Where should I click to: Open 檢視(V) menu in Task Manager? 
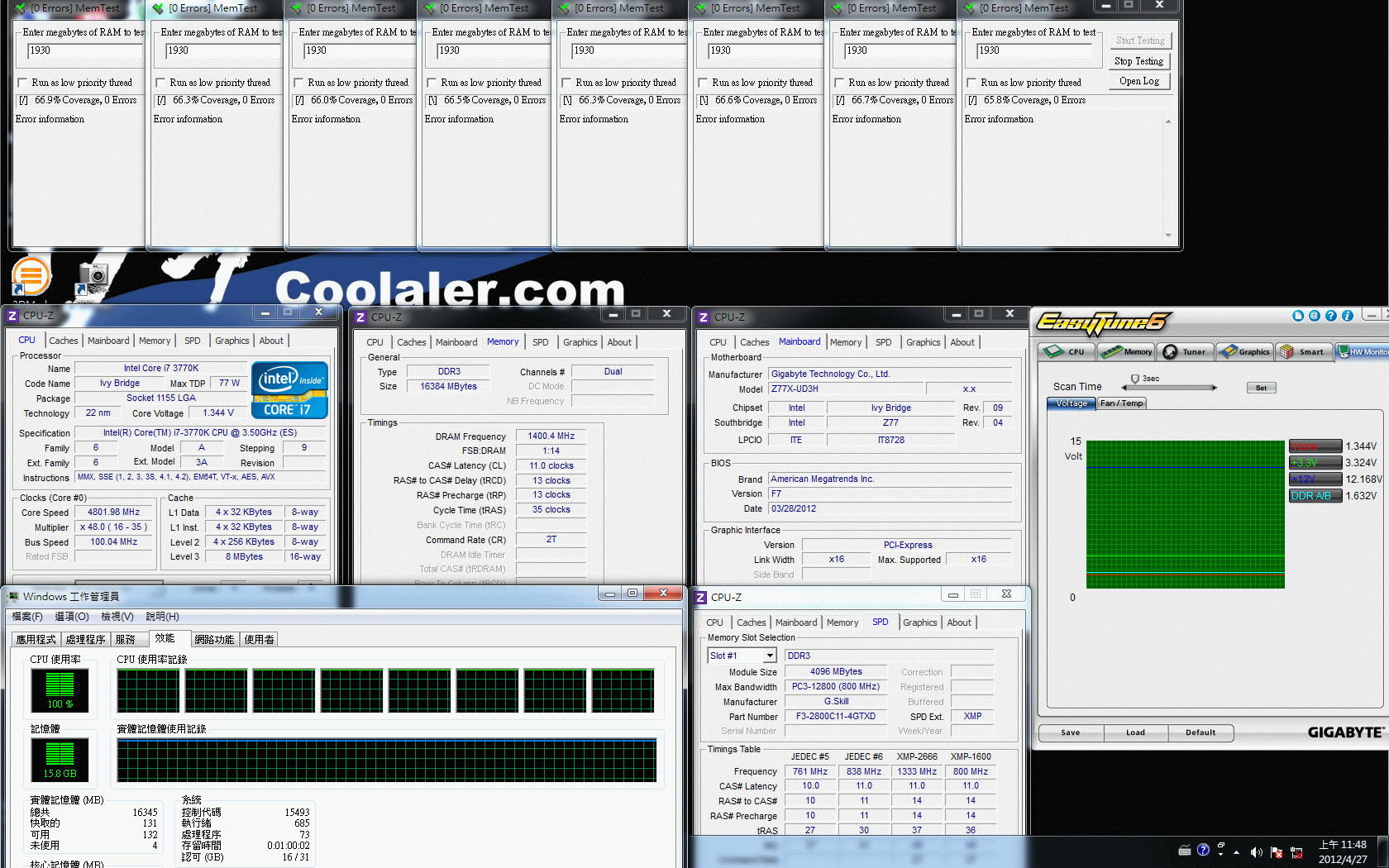pos(117,617)
